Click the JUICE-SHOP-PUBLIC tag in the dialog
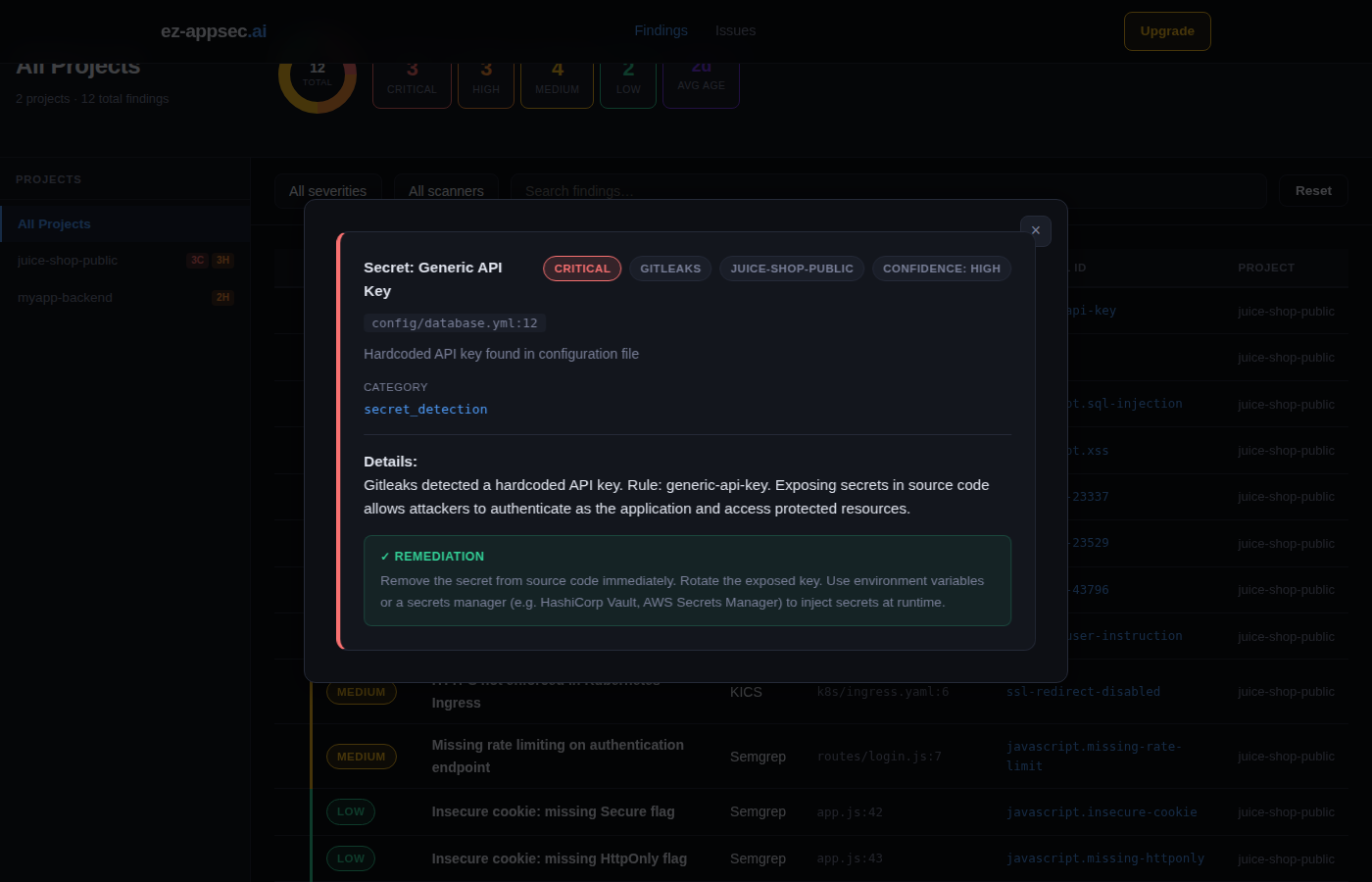This screenshot has width=1372, height=882. (x=792, y=269)
